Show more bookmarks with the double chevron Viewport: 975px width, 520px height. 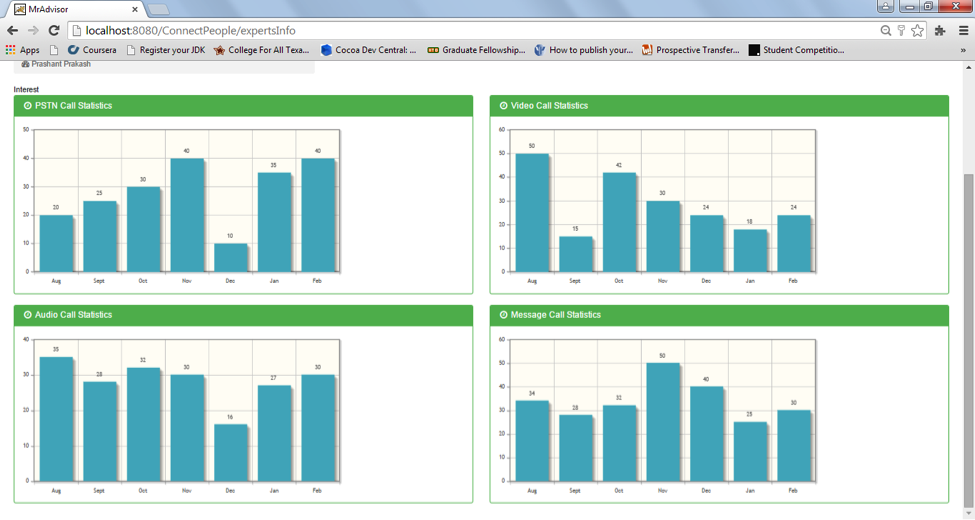tap(963, 50)
